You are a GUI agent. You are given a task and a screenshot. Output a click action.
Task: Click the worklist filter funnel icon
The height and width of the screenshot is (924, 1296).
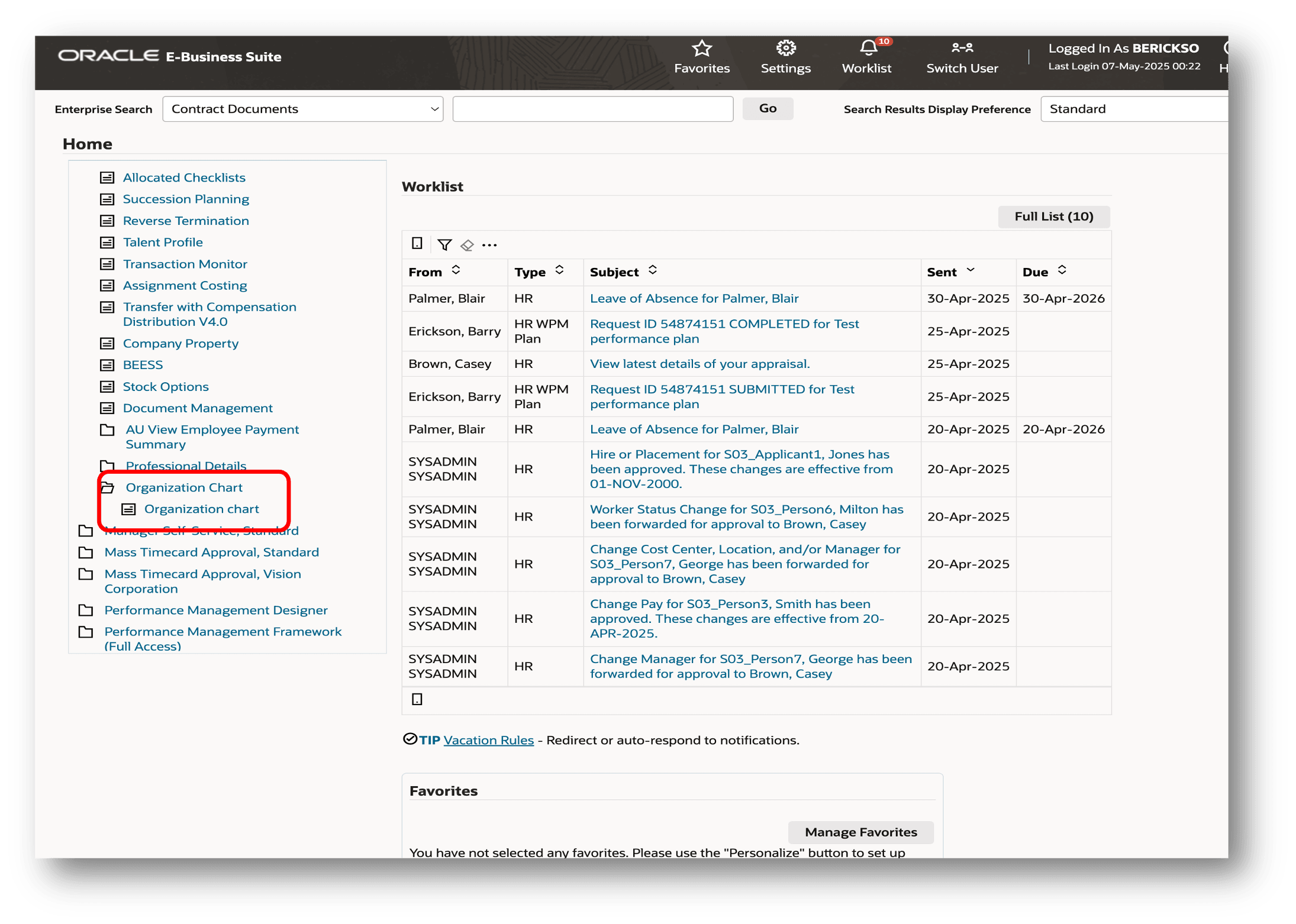pos(444,245)
